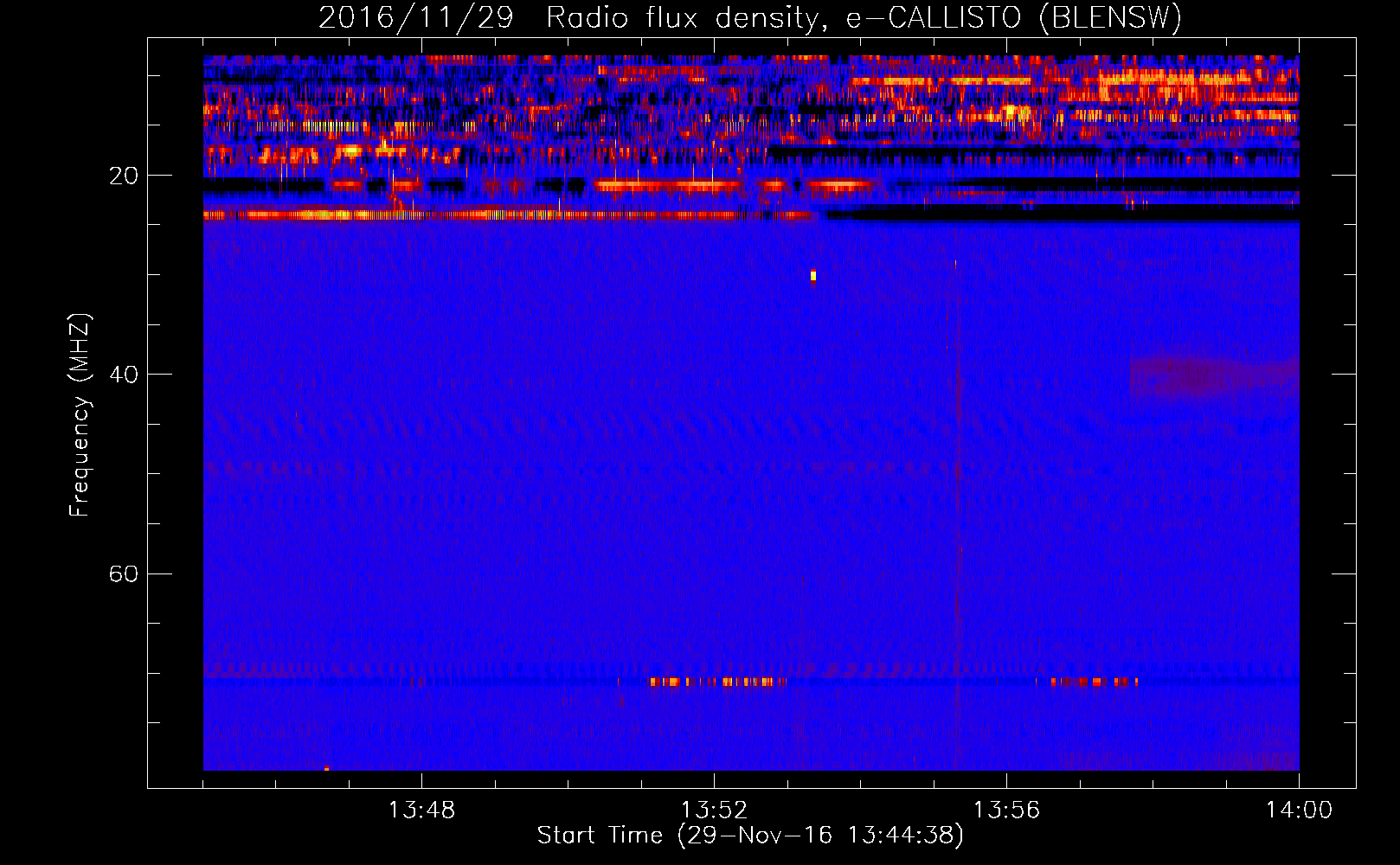The width and height of the screenshot is (1400, 865).
Task: Click the 'Frequency (MHZ)' axis label
Action: [x=80, y=415]
